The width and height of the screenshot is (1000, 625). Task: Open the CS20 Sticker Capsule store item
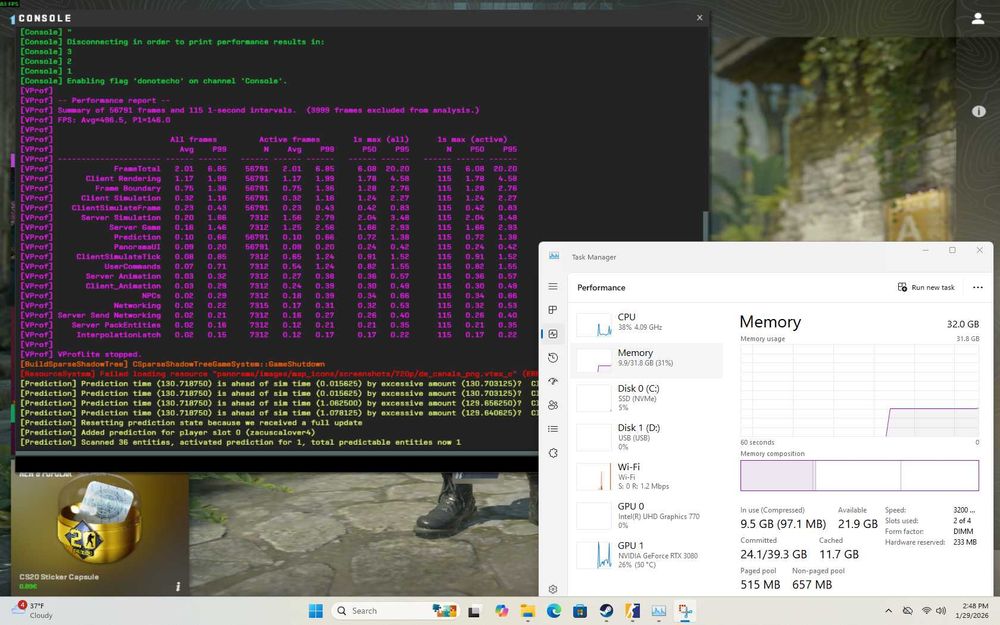coord(99,533)
